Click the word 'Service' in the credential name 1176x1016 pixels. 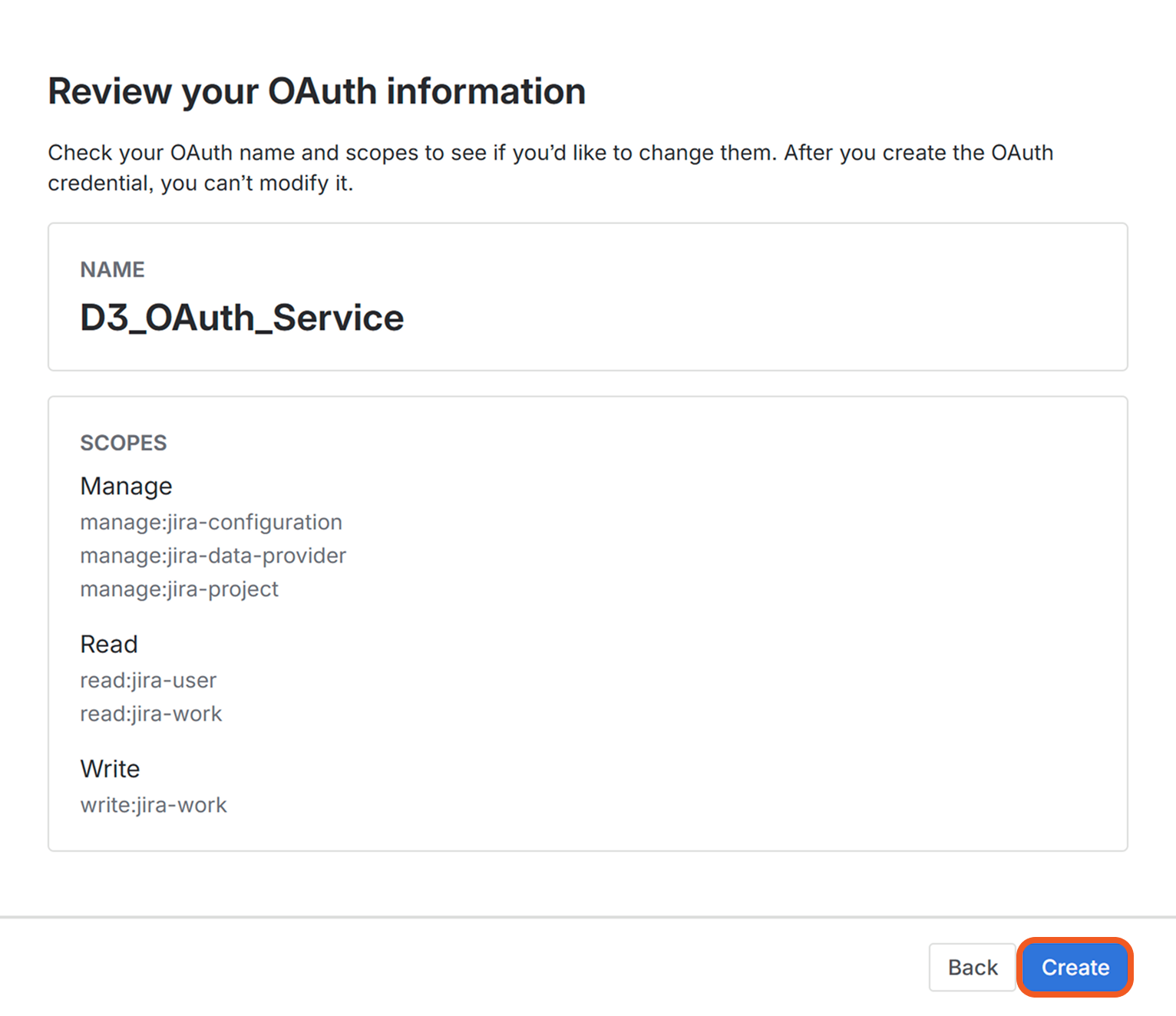338,318
